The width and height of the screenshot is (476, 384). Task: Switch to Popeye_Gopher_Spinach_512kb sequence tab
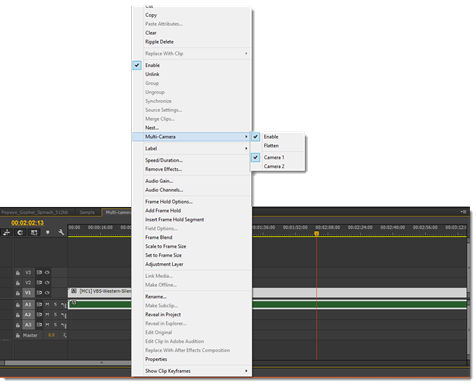pos(34,212)
